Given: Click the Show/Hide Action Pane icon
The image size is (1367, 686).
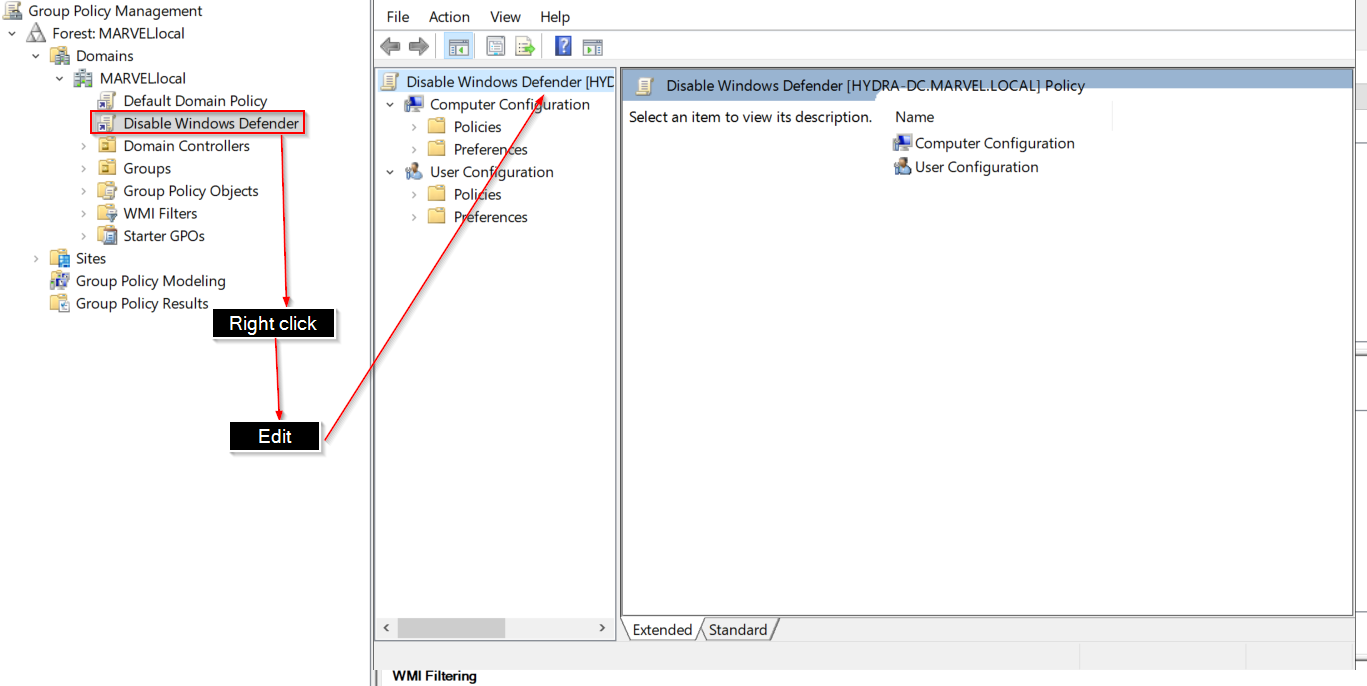Looking at the screenshot, I should coord(593,46).
